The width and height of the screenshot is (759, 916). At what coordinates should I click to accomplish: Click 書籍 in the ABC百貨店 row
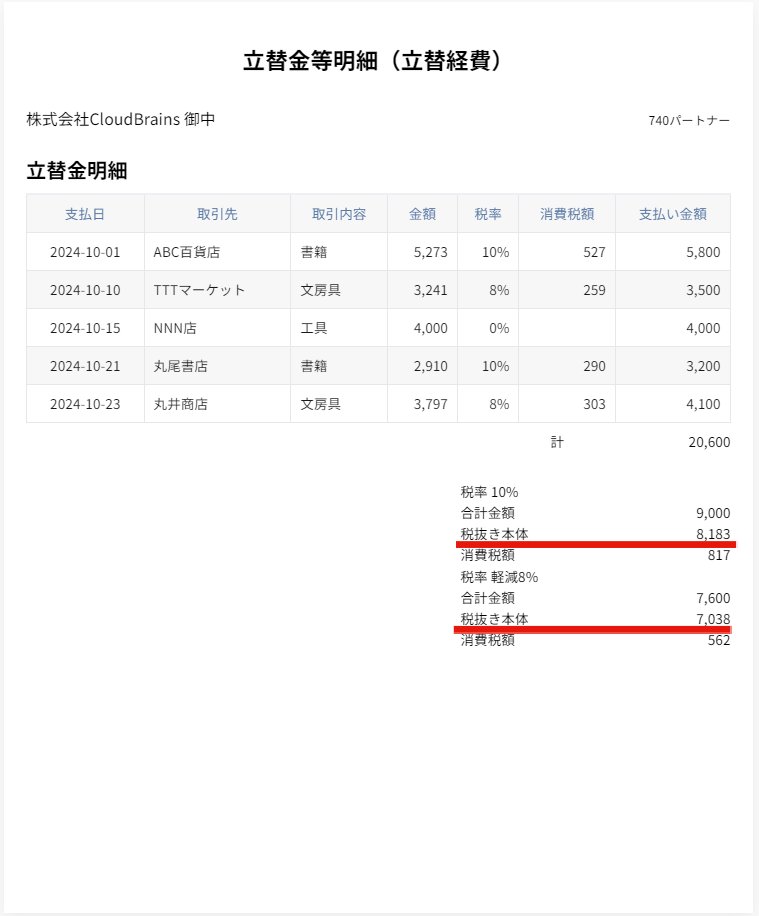(339, 252)
